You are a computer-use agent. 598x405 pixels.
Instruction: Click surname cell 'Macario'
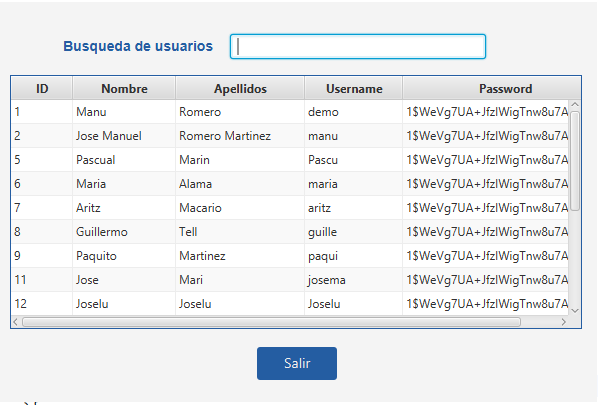240,208
